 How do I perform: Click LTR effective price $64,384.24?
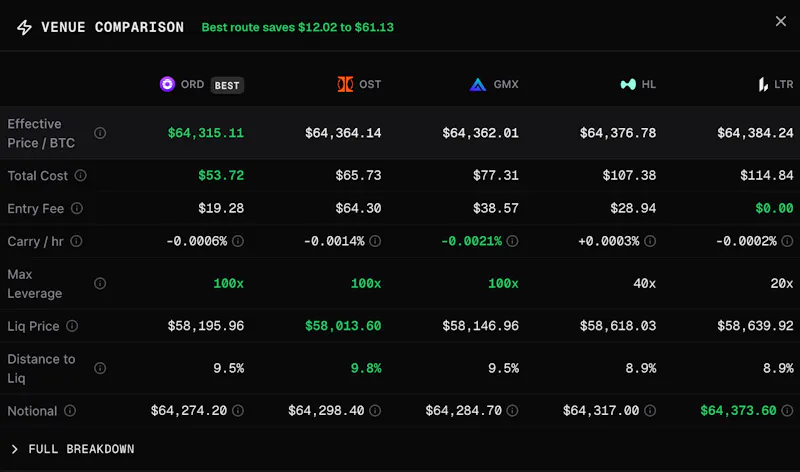pyautogui.click(x=755, y=133)
